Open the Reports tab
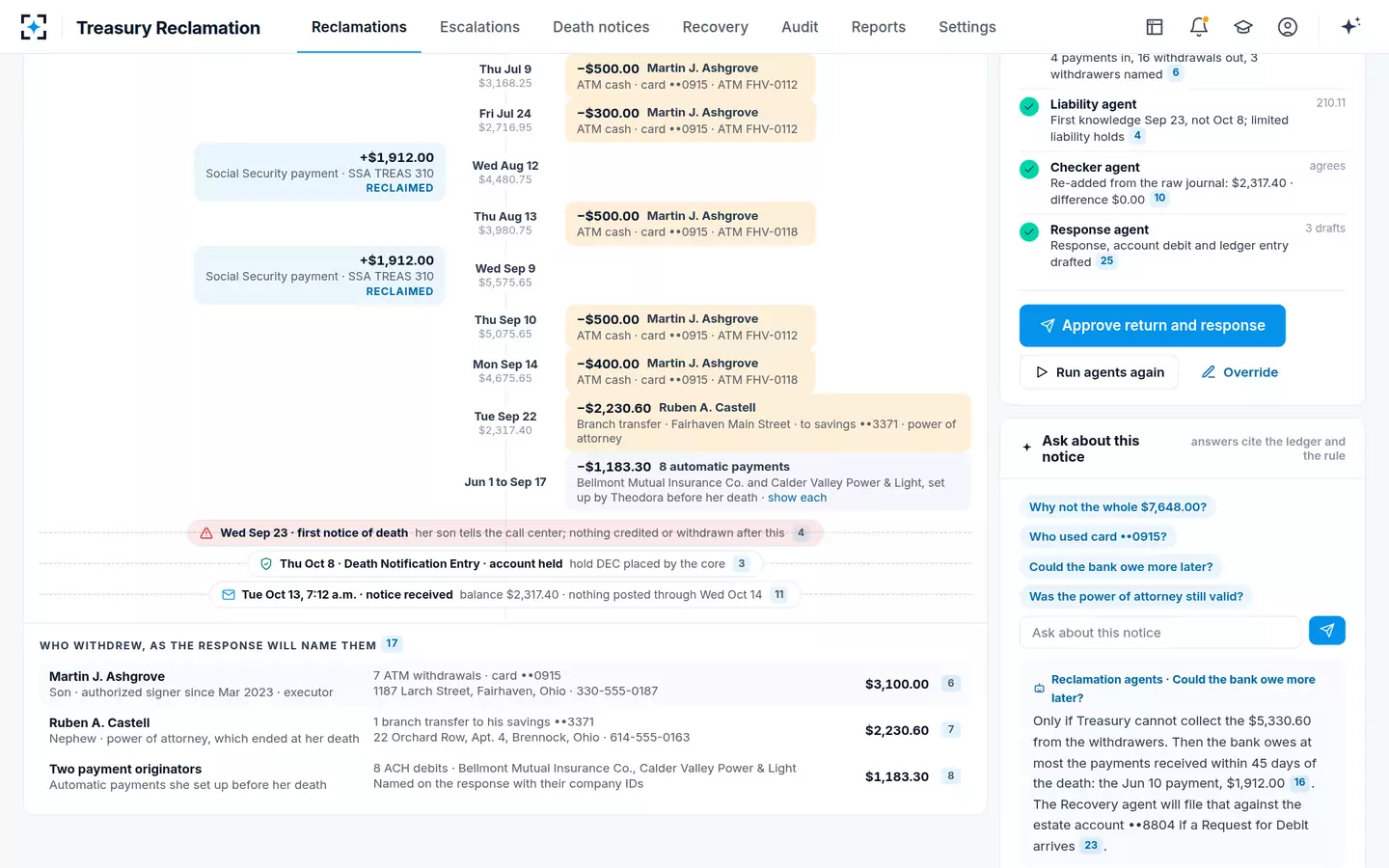This screenshot has width=1389, height=868. point(878,27)
